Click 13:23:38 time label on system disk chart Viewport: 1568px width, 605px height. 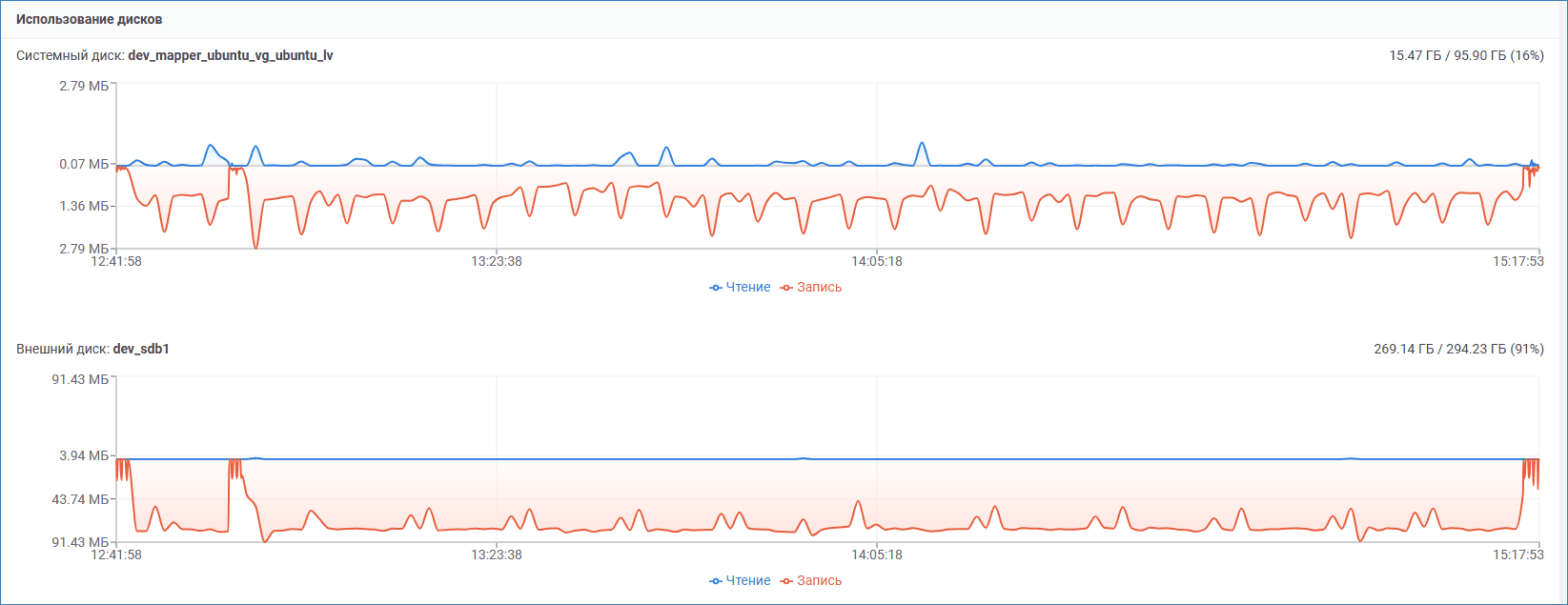(497, 261)
